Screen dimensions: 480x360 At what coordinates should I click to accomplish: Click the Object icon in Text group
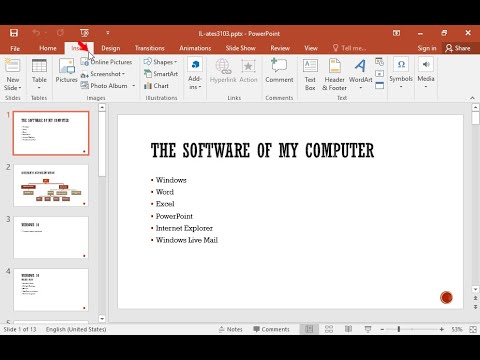pos(379,86)
